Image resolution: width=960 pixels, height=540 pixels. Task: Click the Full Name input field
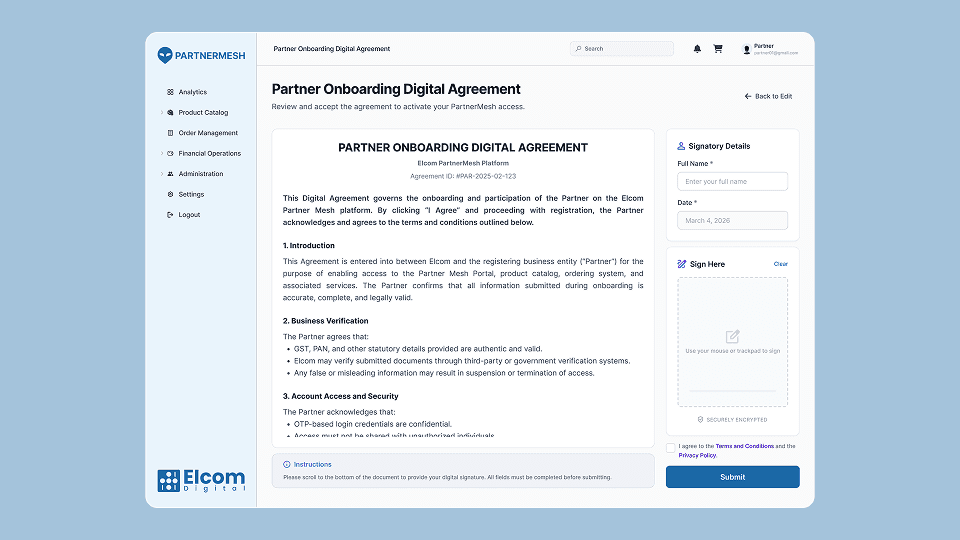pos(732,182)
